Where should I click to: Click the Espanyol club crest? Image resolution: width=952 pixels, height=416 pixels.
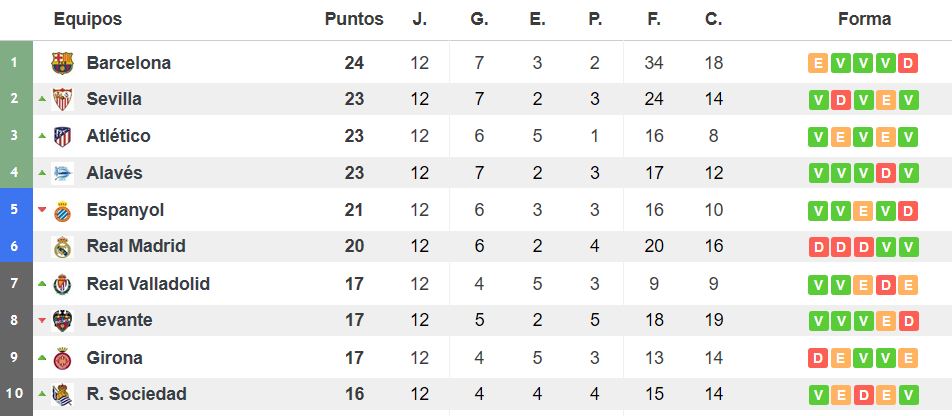click(63, 211)
